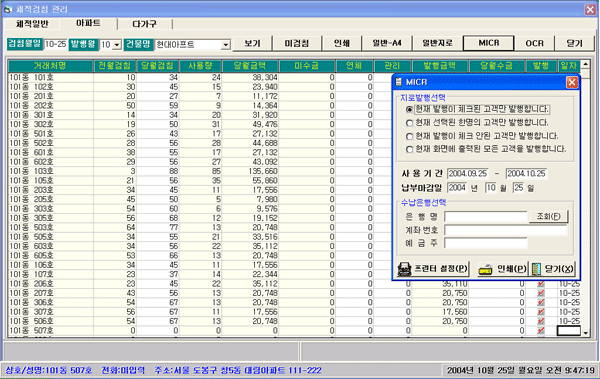The height and width of the screenshot is (379, 600).
Task: Click the yellow print icon beside 인쇄(P)
Action: click(485, 270)
